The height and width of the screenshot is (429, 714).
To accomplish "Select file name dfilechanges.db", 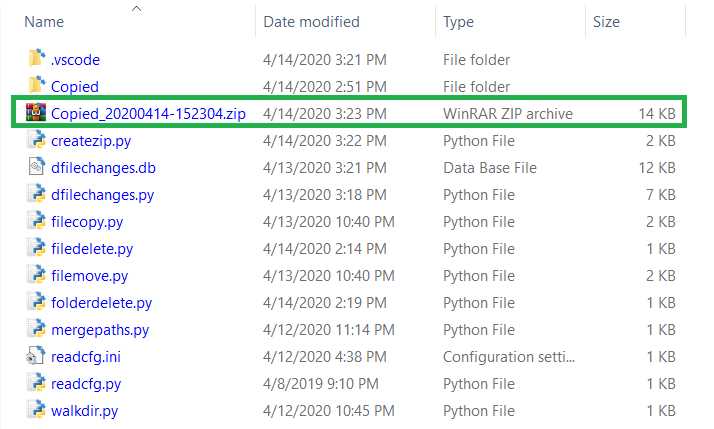I will 103,168.
